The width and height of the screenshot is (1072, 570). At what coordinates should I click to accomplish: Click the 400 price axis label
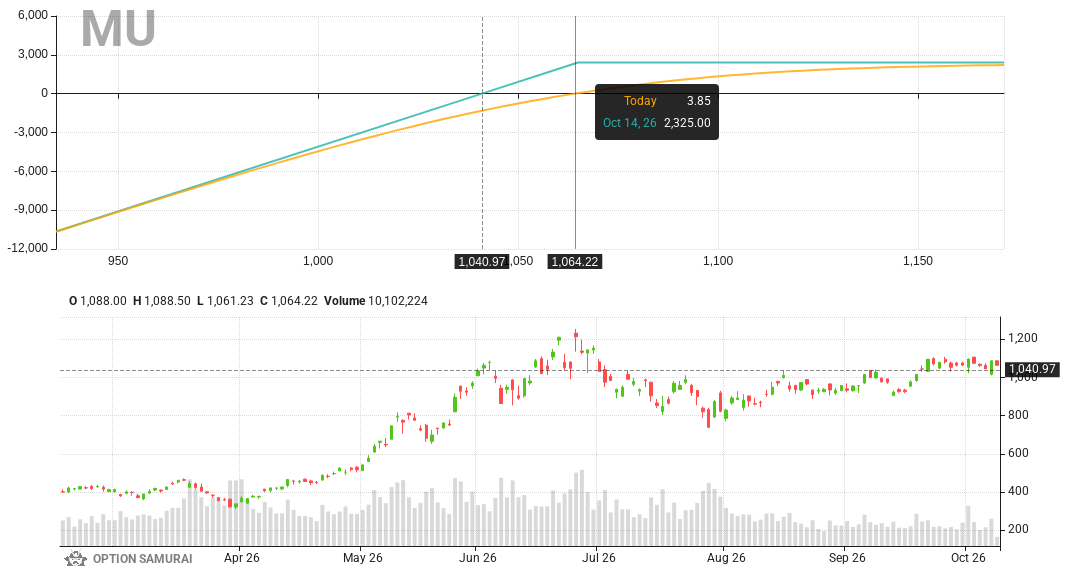(x=1018, y=491)
